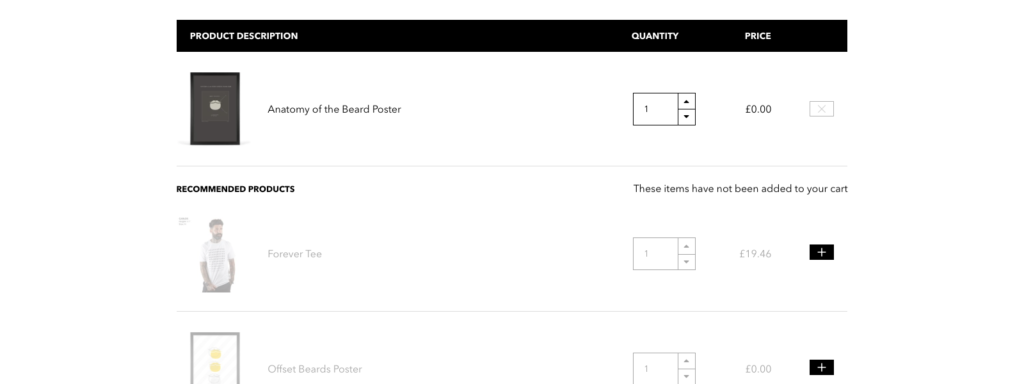Open Anatomy of the Beard Poster product thumbnail
This screenshot has width=1024, height=384.
tap(215, 108)
